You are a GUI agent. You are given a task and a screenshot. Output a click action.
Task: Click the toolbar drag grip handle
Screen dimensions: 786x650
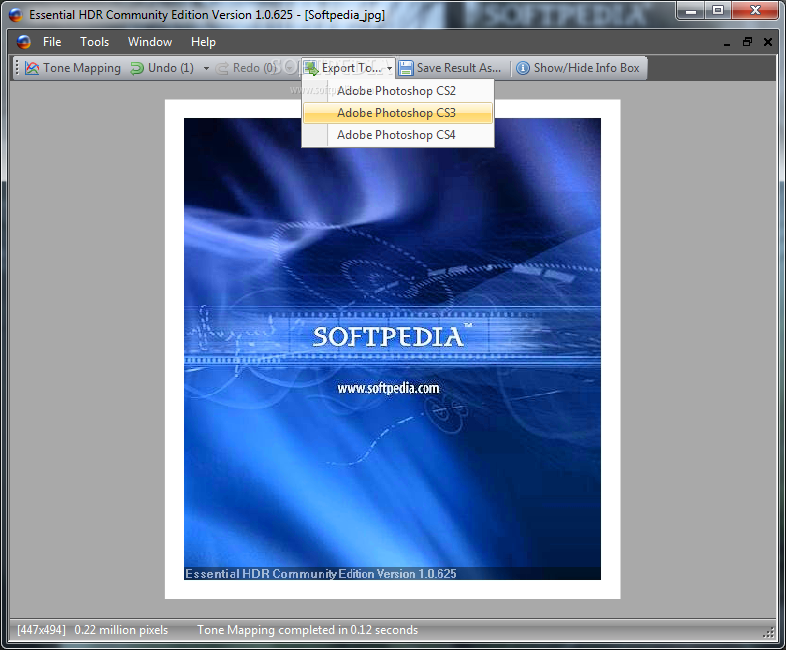pos(17,68)
